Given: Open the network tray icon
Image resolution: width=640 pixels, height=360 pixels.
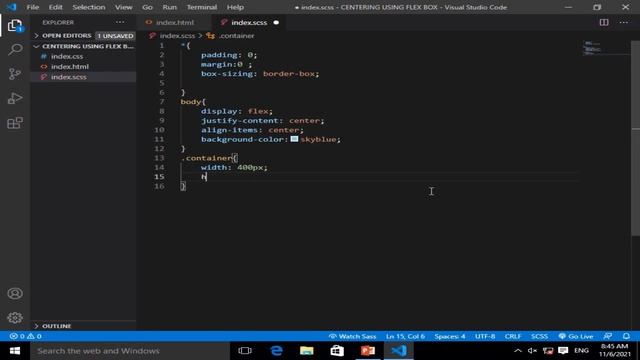Looking at the screenshot, I should pos(548,351).
